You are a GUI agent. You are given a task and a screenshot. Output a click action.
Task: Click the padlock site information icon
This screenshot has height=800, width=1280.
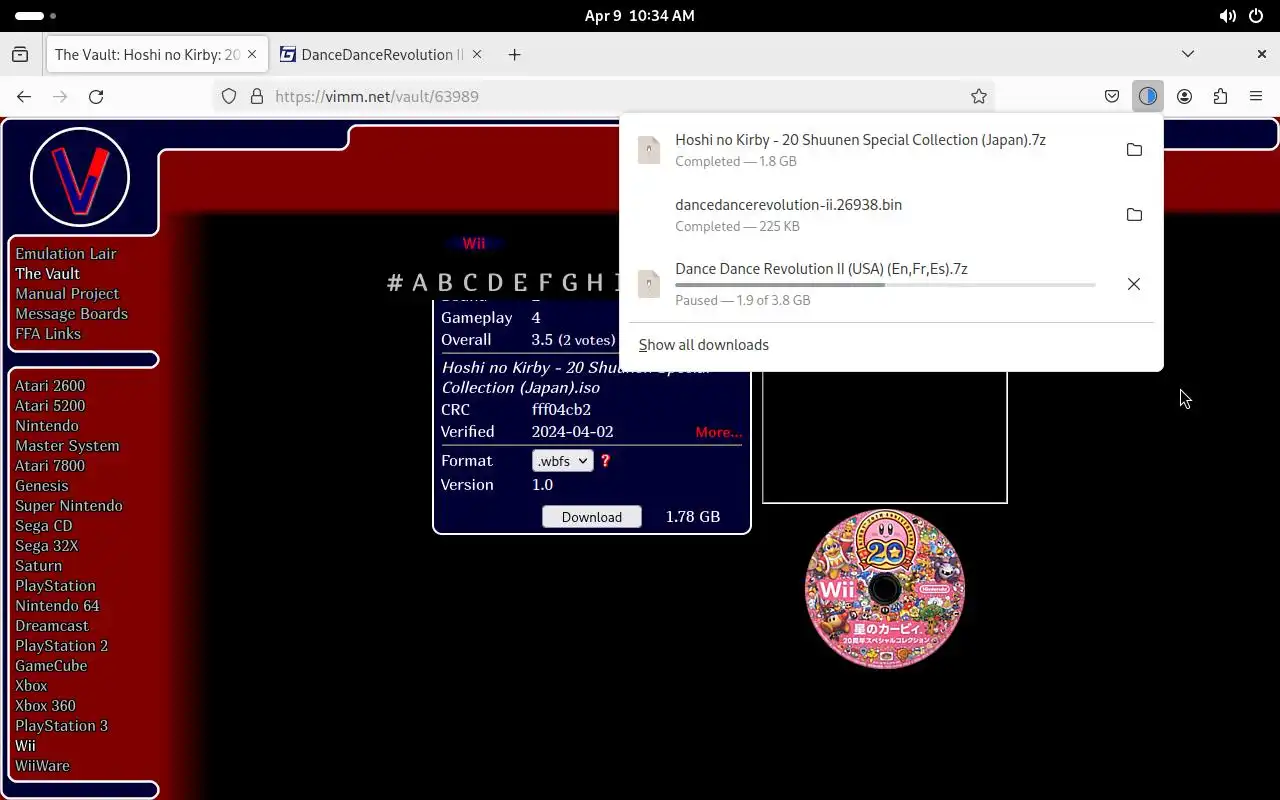(x=257, y=96)
